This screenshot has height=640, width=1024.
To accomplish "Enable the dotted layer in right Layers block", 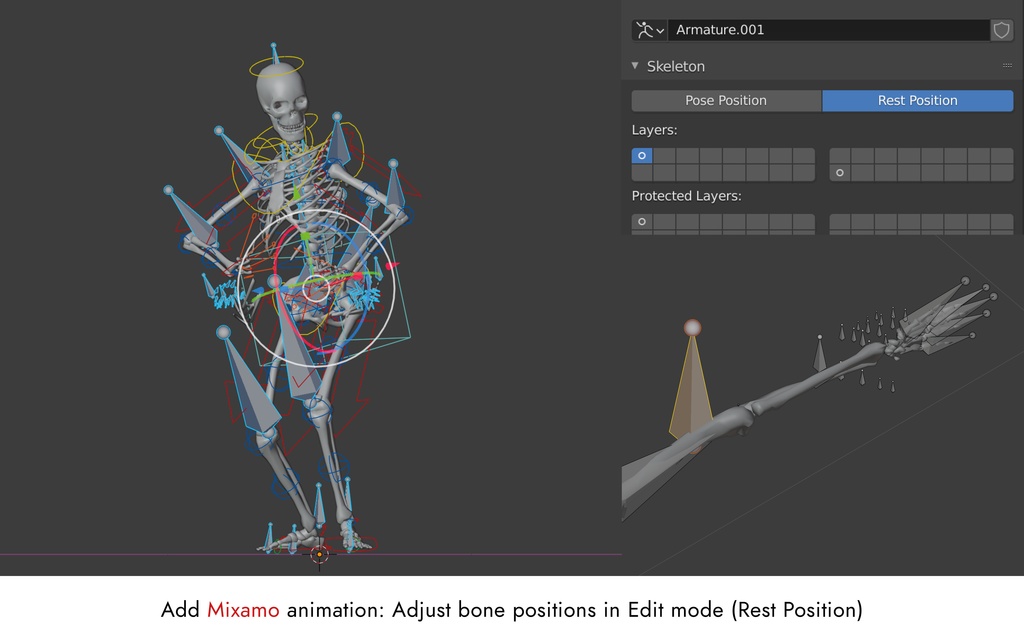I will point(840,173).
